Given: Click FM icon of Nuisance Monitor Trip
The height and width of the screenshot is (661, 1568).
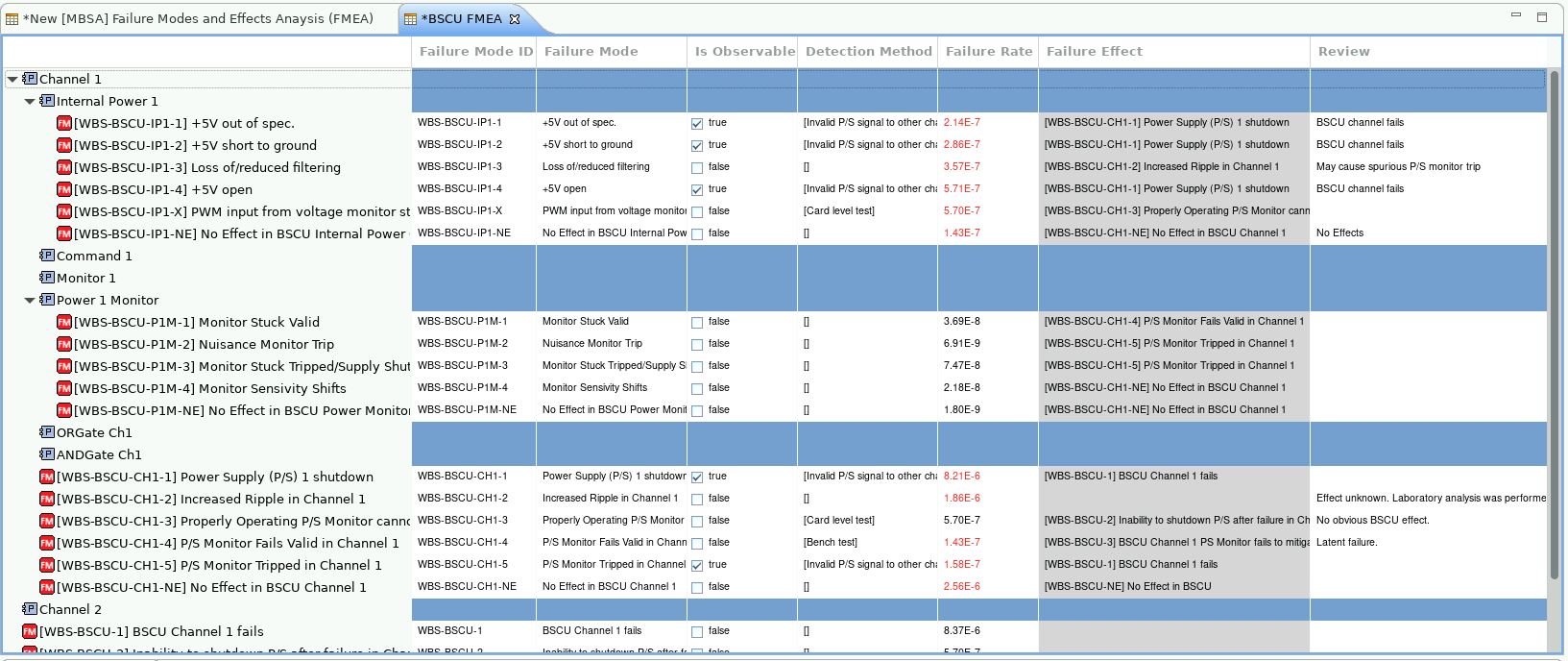Looking at the screenshot, I should click(x=64, y=344).
